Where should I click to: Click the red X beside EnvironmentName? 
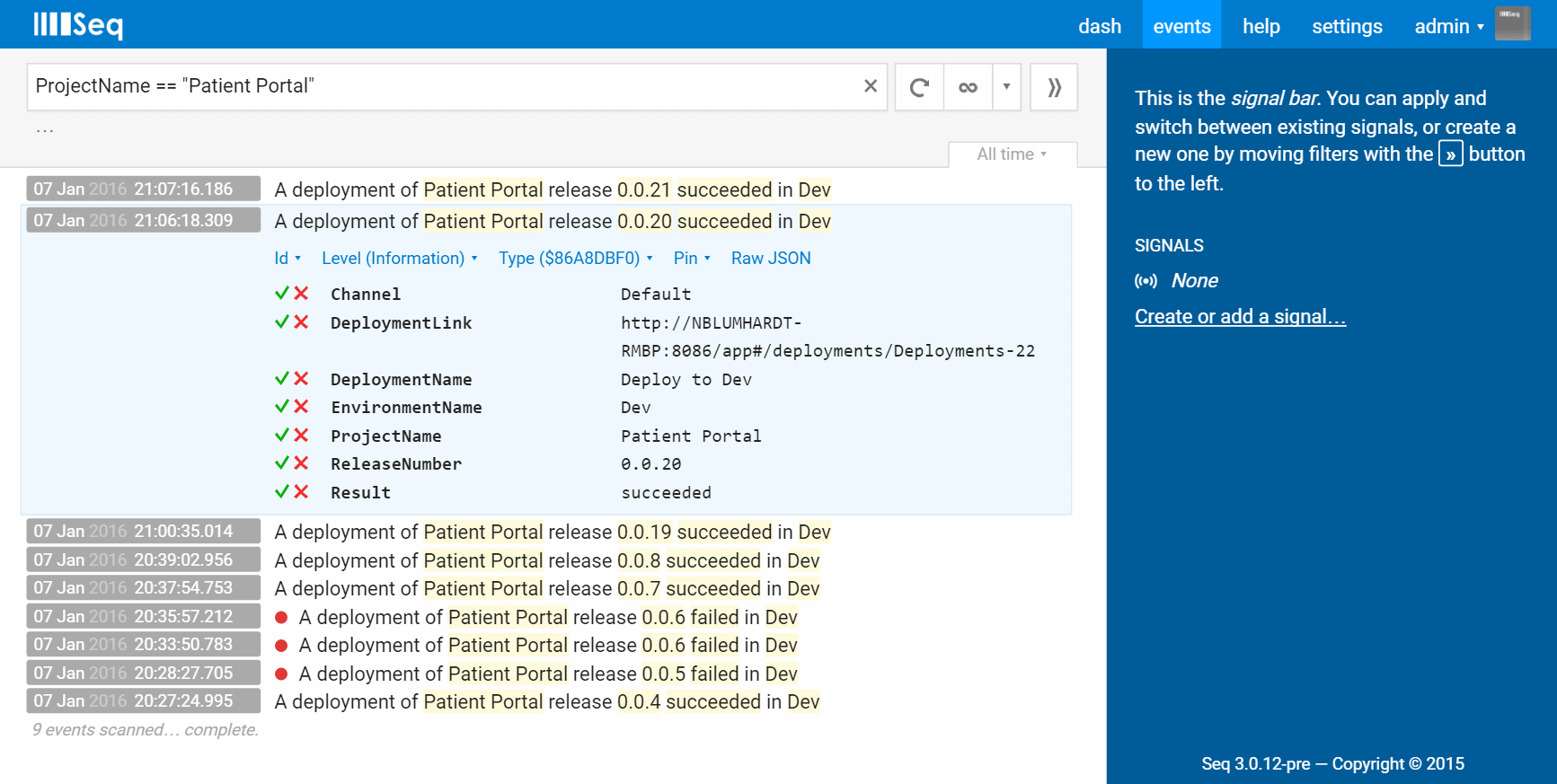(301, 406)
